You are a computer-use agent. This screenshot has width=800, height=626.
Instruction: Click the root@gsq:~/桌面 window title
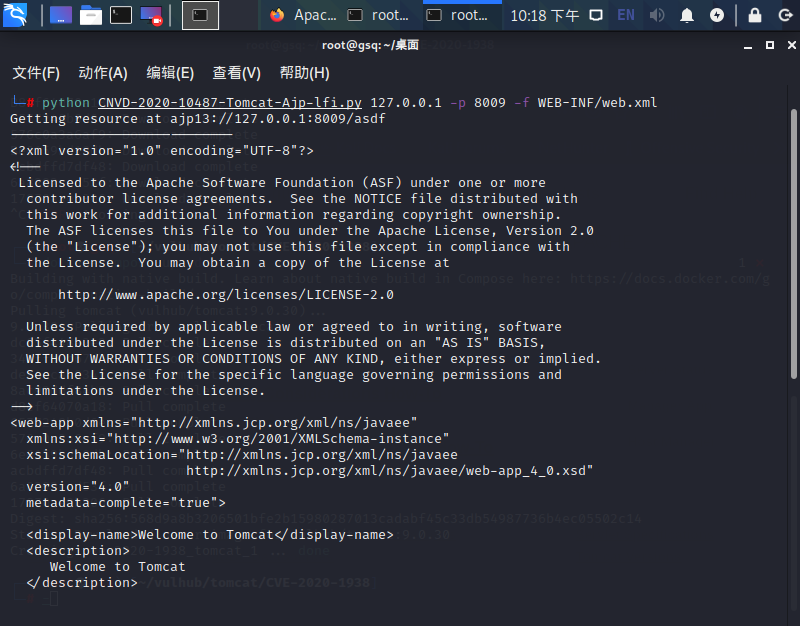tap(370, 45)
